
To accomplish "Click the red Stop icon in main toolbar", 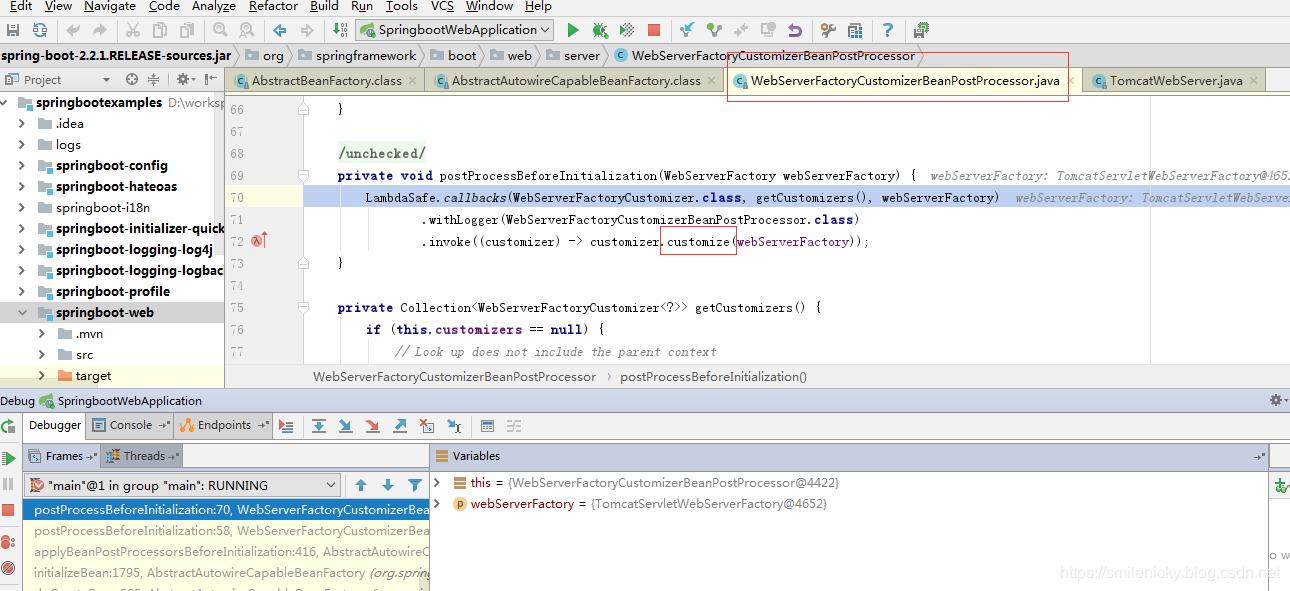I will coord(653,30).
